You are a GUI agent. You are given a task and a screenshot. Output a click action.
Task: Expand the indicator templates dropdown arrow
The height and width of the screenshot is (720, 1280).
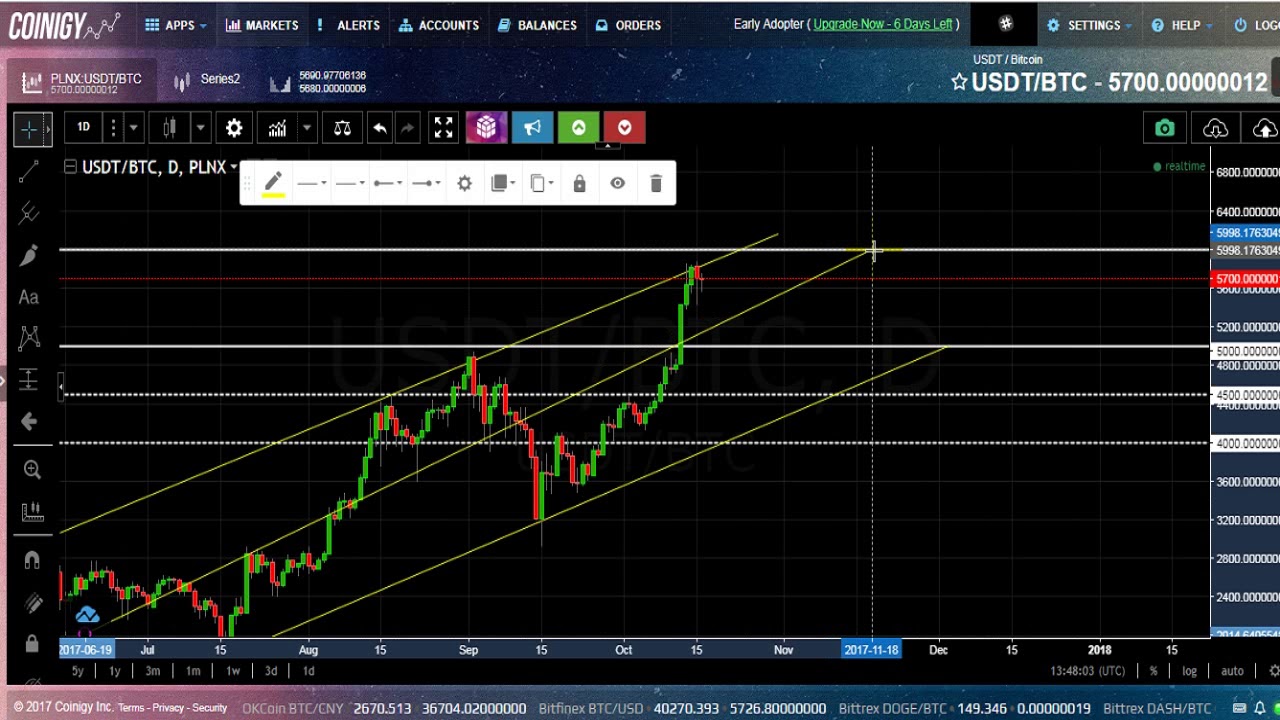[307, 128]
